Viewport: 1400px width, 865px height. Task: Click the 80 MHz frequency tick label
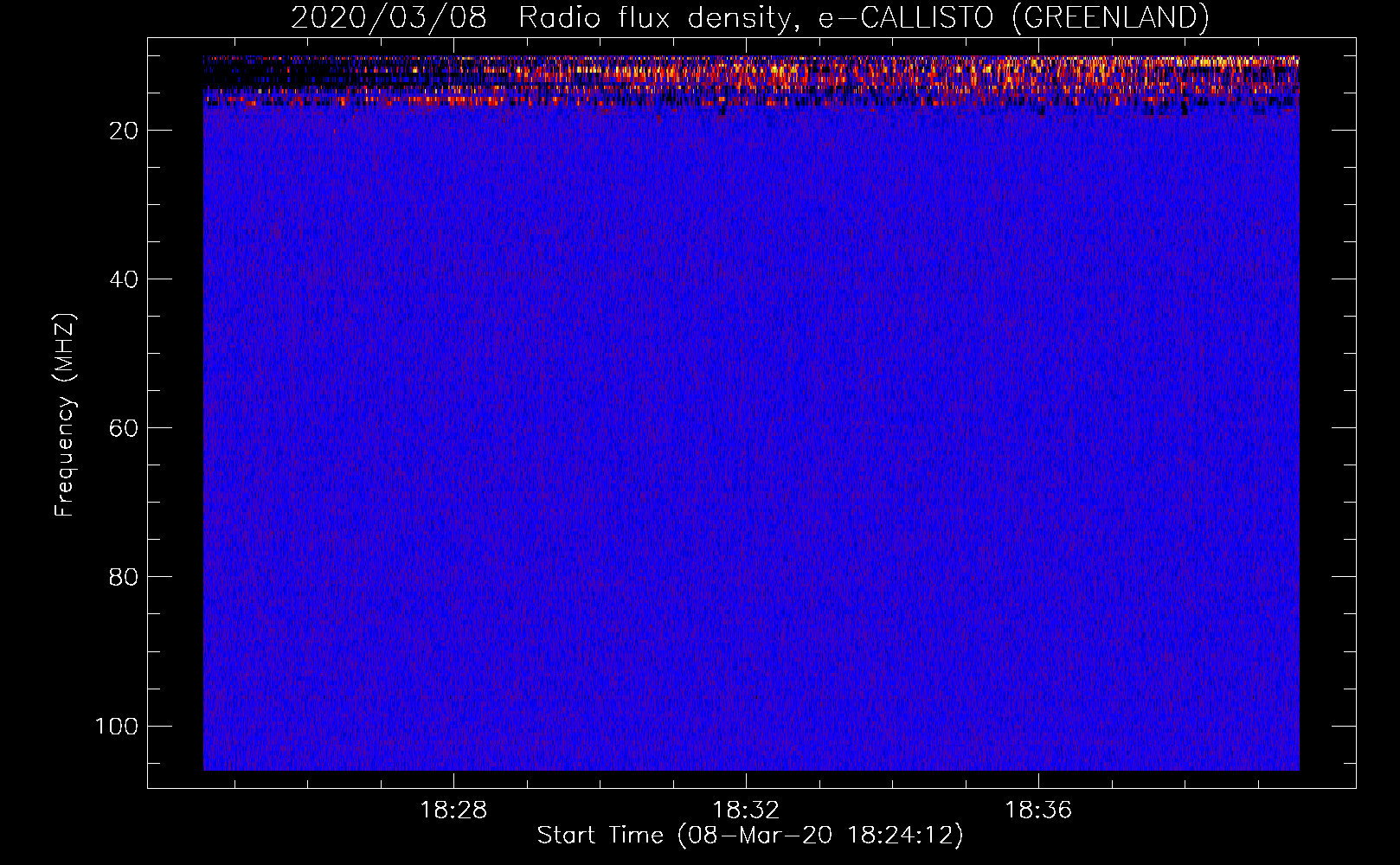click(x=124, y=577)
